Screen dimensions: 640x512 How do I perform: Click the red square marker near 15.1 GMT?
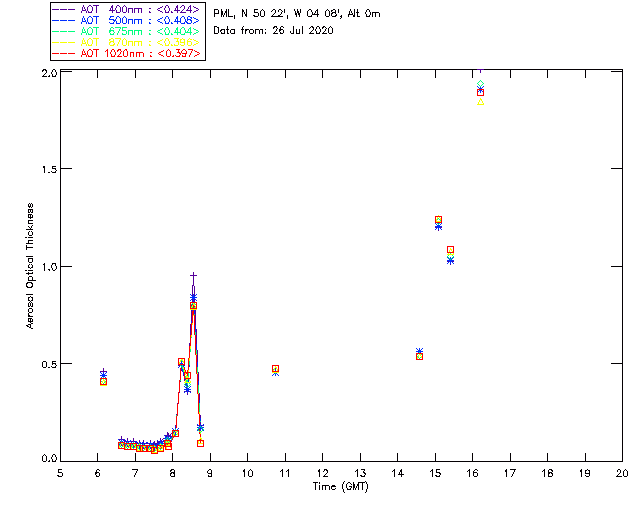coord(438,220)
